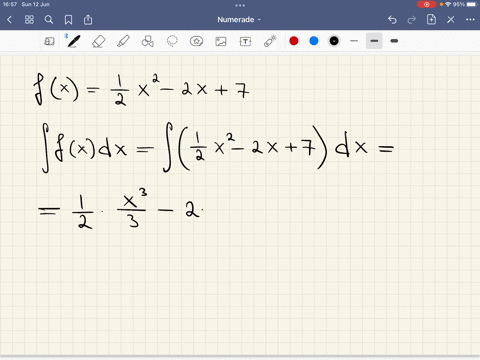Select the Lasso selection tool
480x360 pixels.
pyautogui.click(x=172, y=41)
